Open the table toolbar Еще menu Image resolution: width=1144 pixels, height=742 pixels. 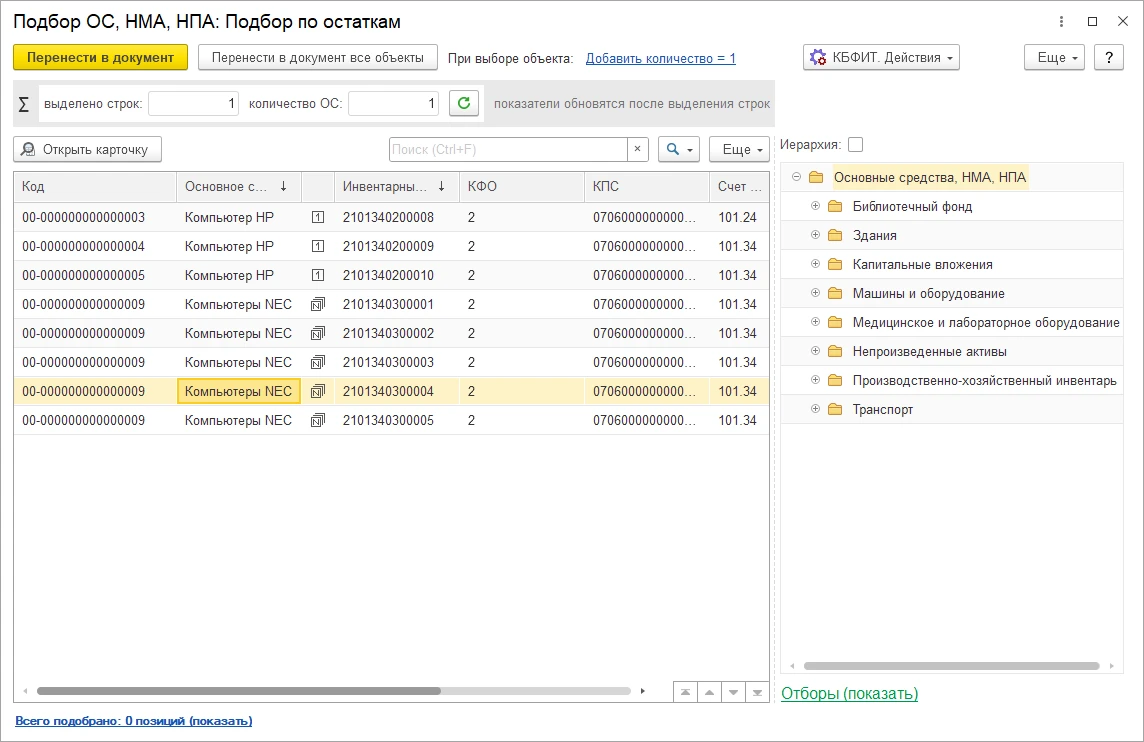740,149
